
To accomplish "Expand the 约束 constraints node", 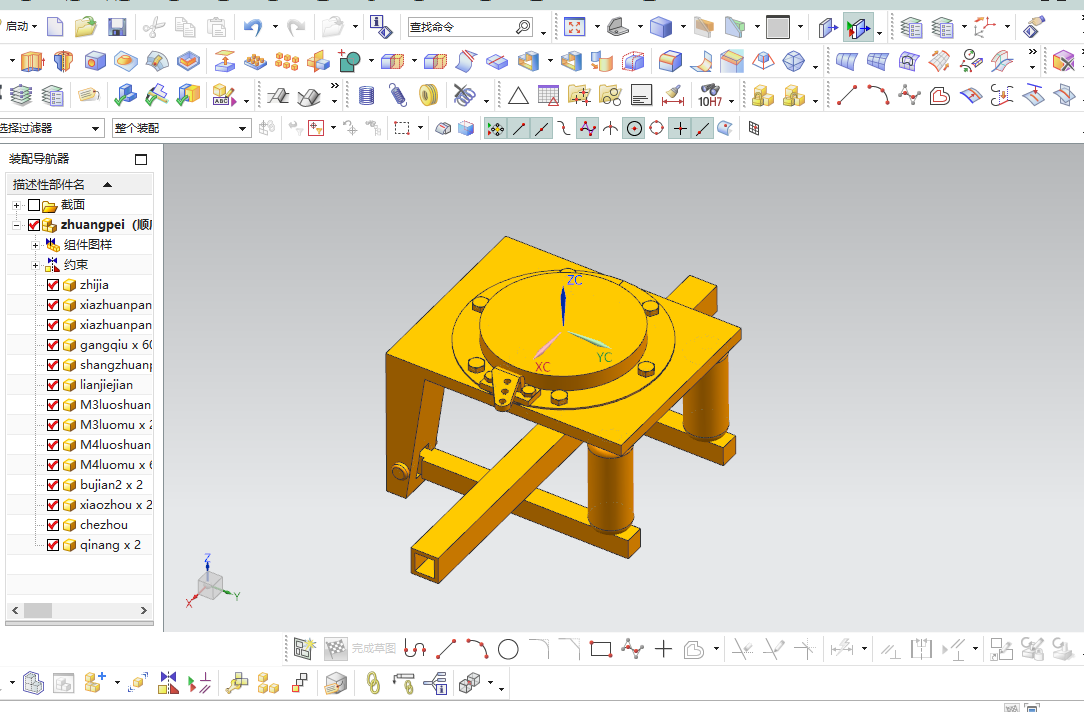I will click(35, 265).
